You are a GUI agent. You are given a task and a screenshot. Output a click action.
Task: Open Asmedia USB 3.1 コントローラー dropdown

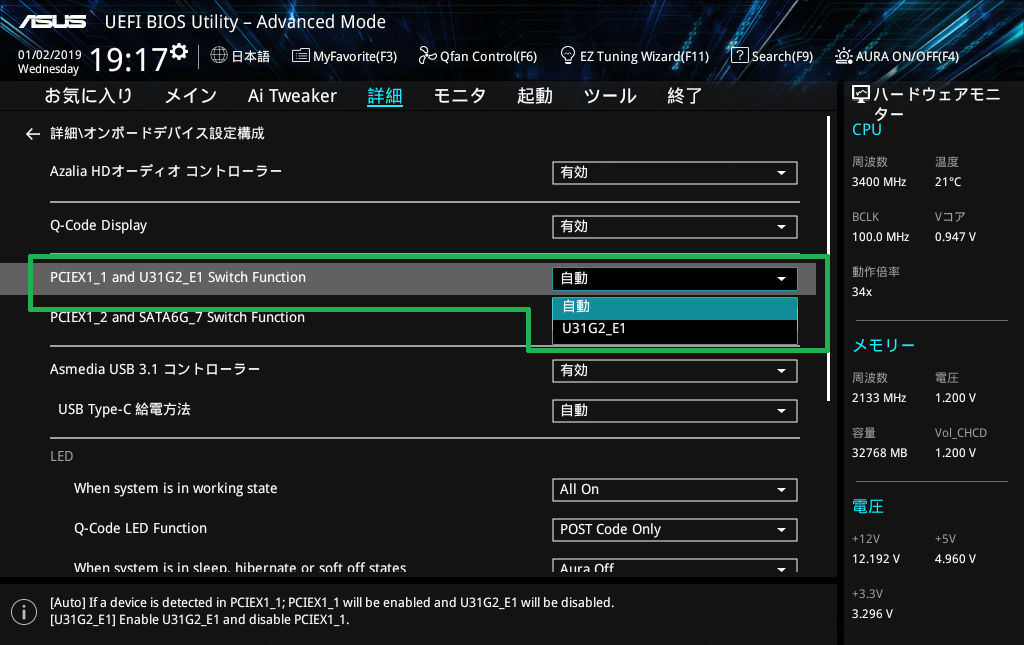point(675,371)
